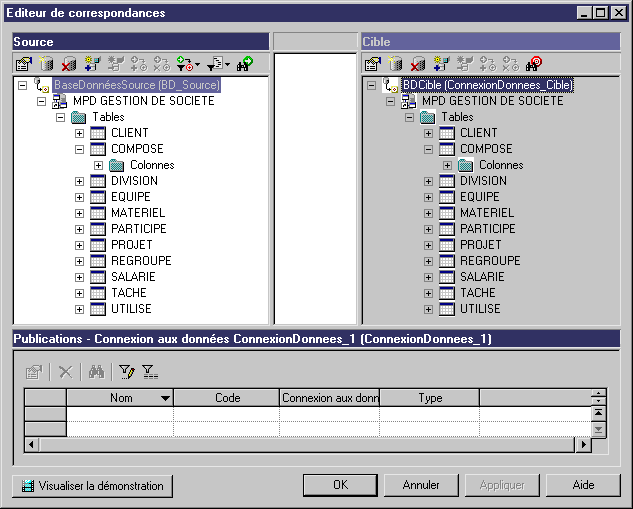Select BaseDonnéesSource (BD_Source) node

pyautogui.click(x=137, y=85)
